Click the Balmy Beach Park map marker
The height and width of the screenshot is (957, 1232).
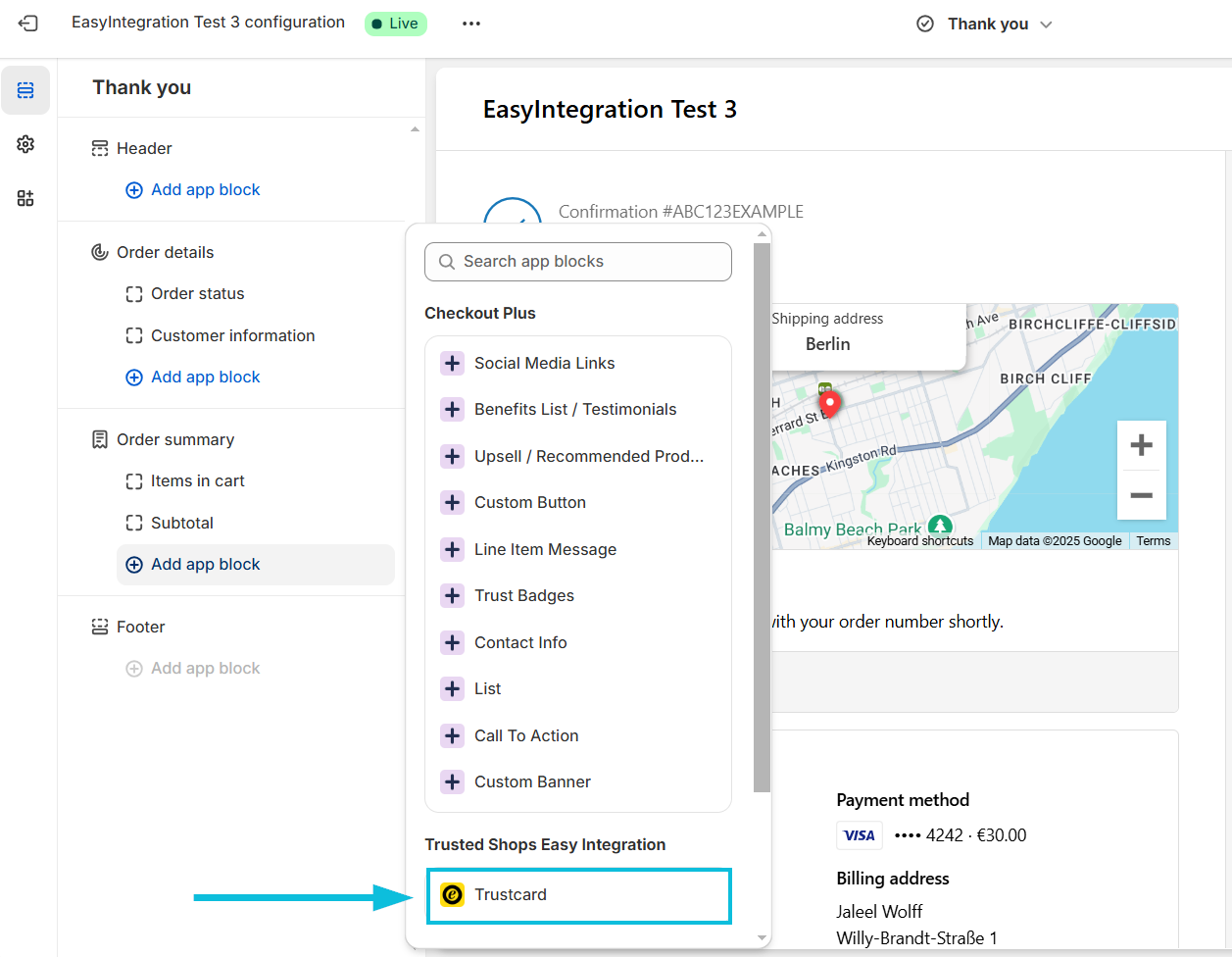coord(940,527)
